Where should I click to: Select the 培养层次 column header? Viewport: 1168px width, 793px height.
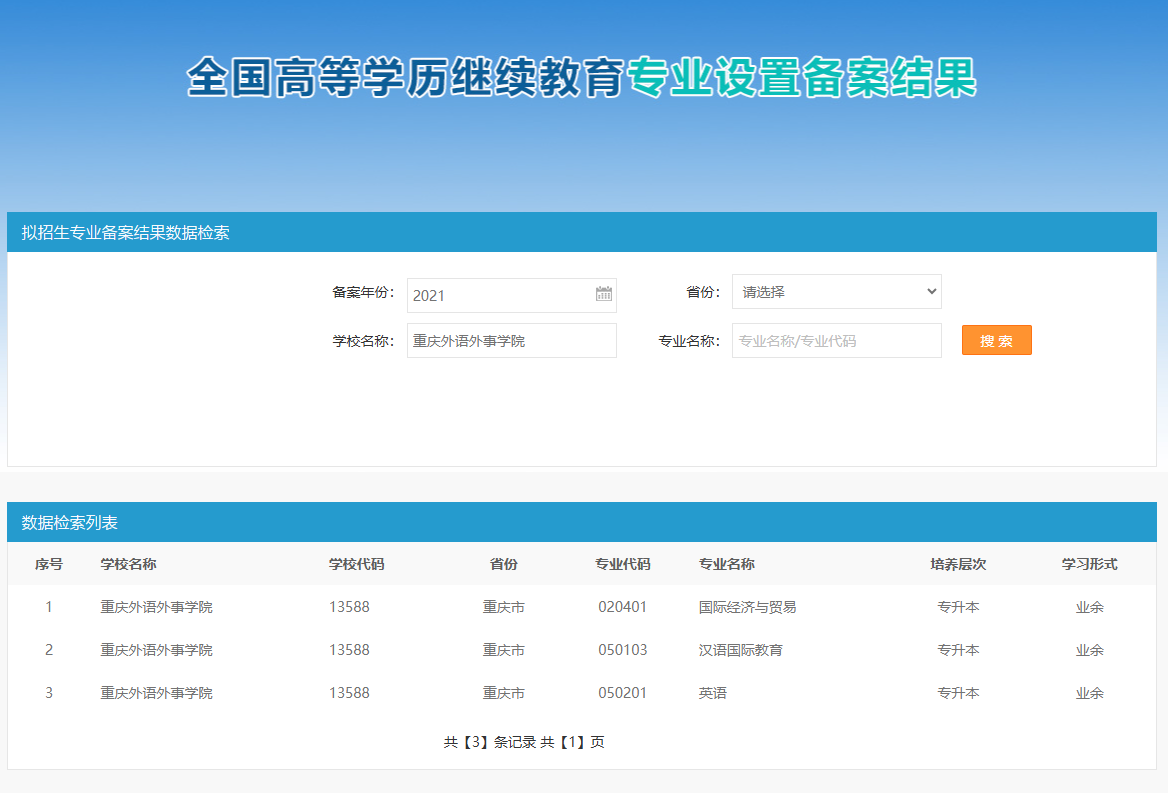[x=958, y=564]
